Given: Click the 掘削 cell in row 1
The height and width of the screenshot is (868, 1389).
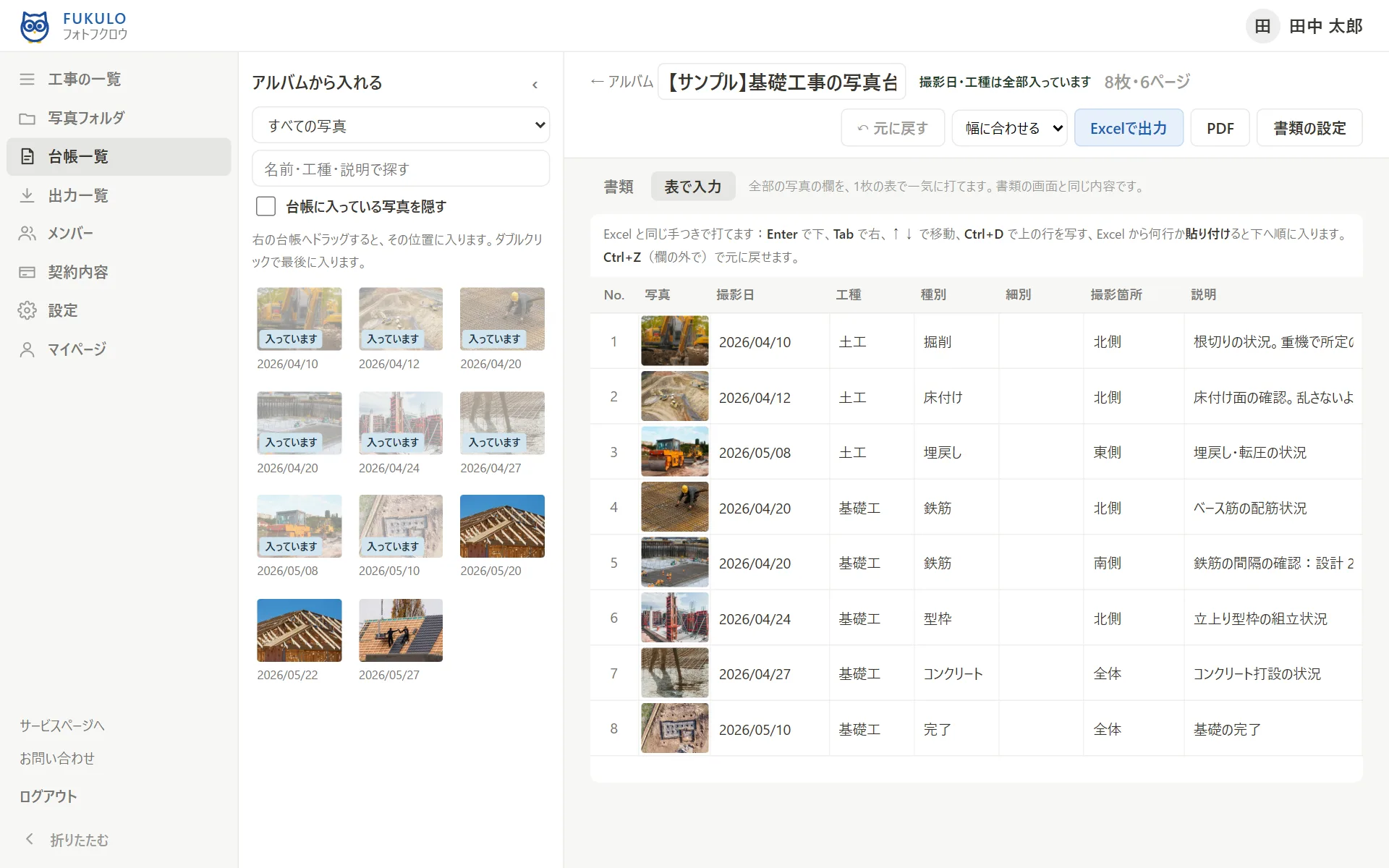Looking at the screenshot, I should (956, 341).
